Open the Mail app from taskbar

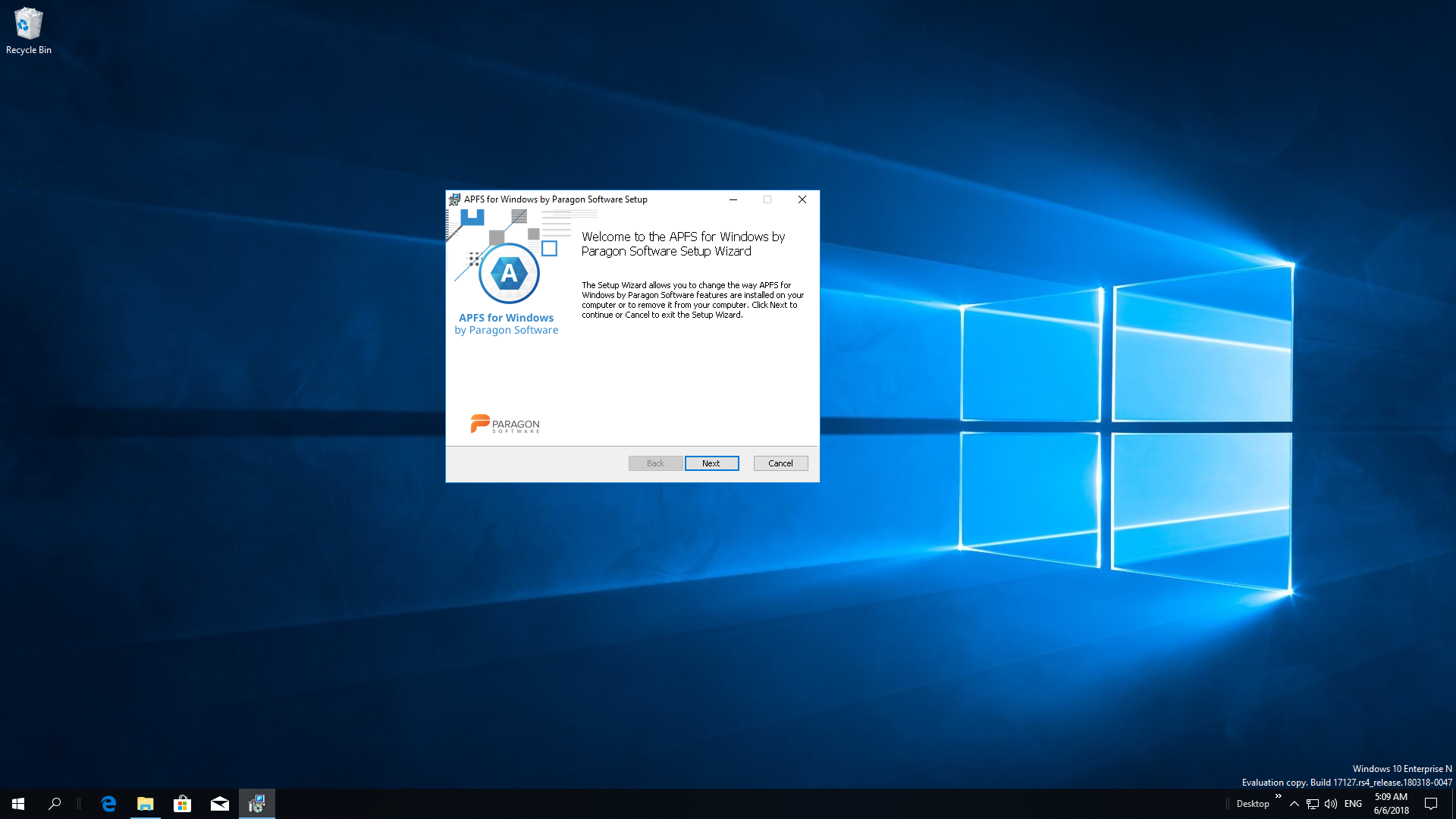pyautogui.click(x=219, y=804)
